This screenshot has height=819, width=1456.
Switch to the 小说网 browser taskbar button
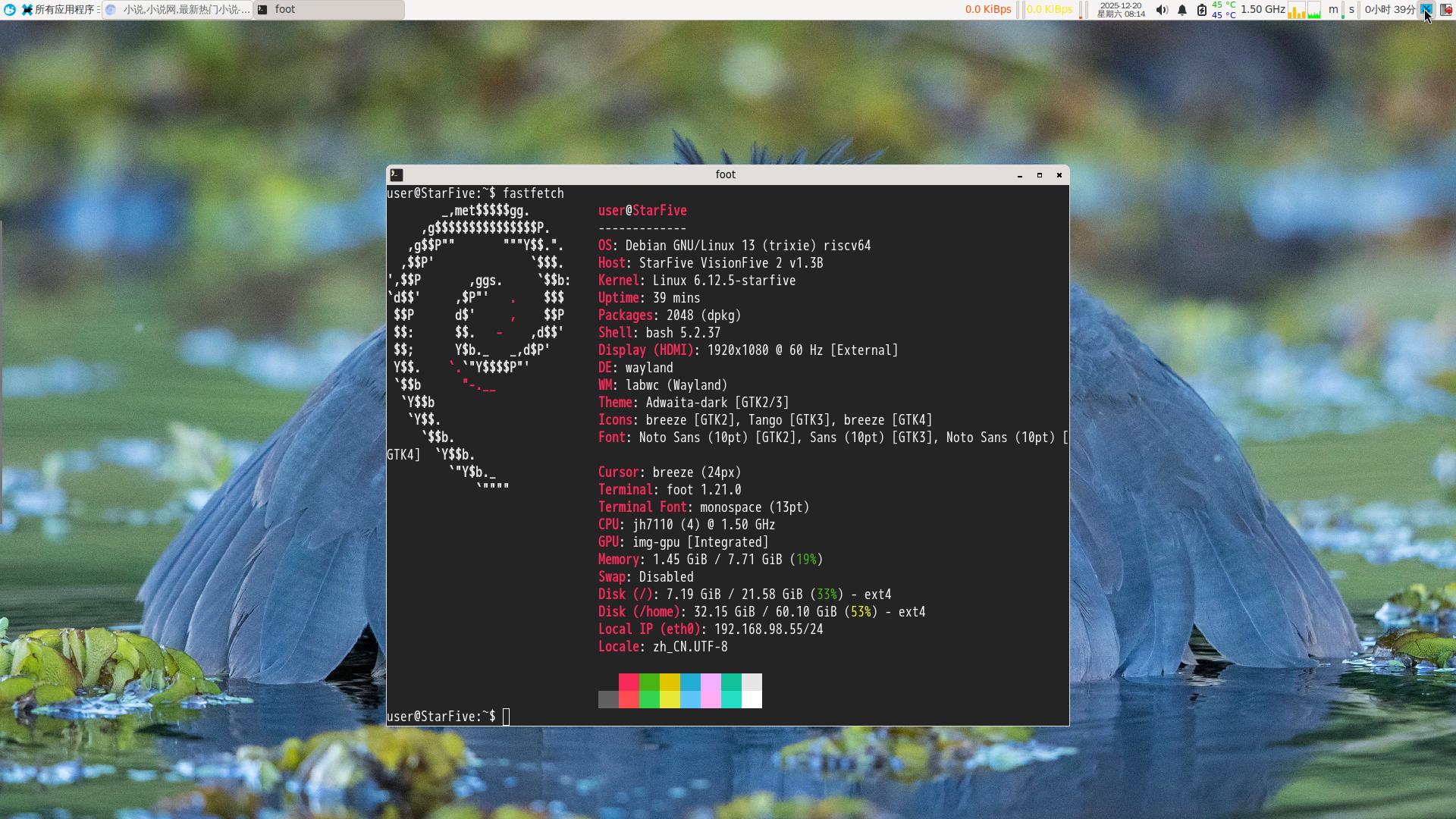click(178, 10)
